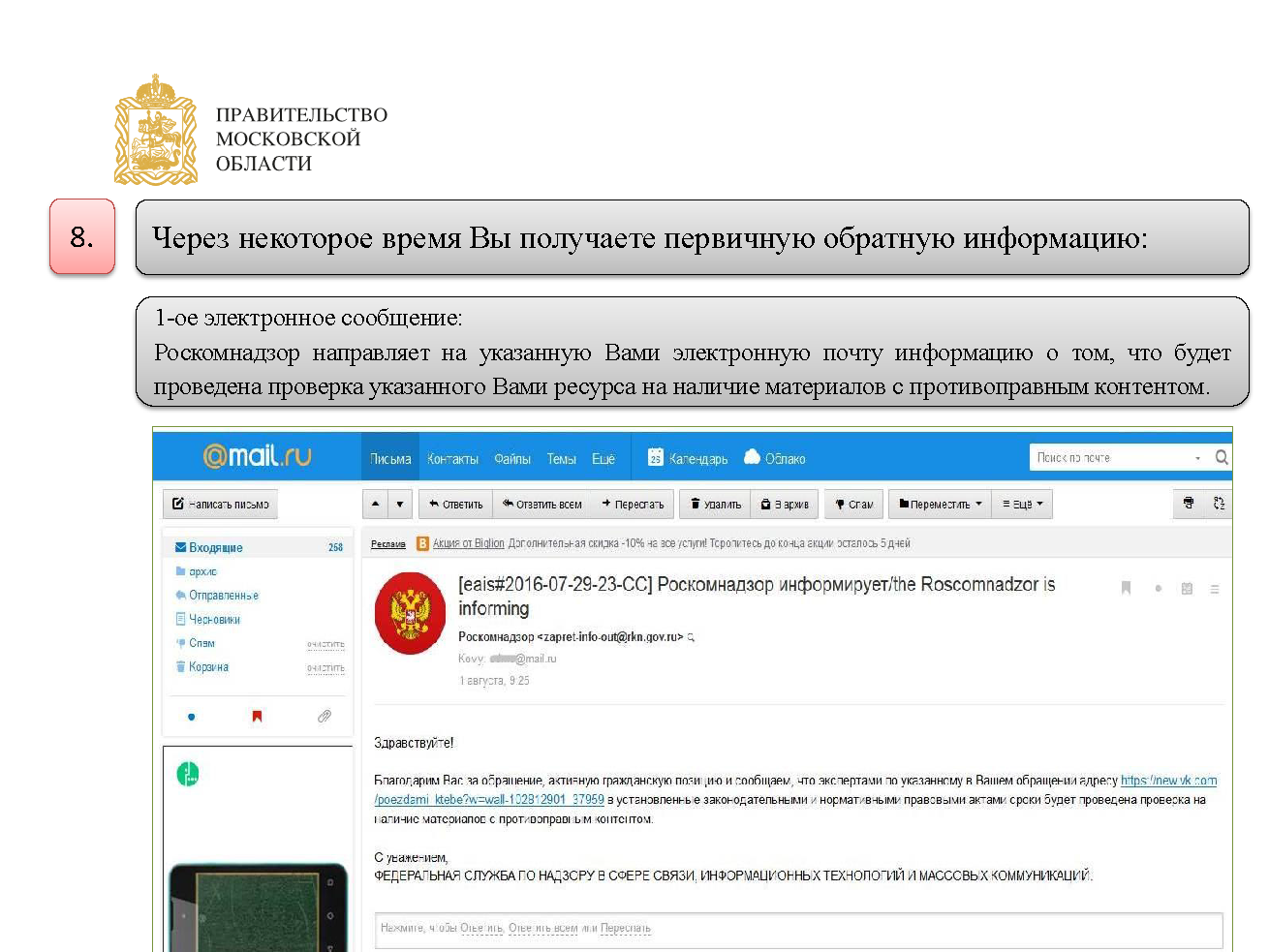Click the quick reply field
1269x952 pixels.
[798, 930]
